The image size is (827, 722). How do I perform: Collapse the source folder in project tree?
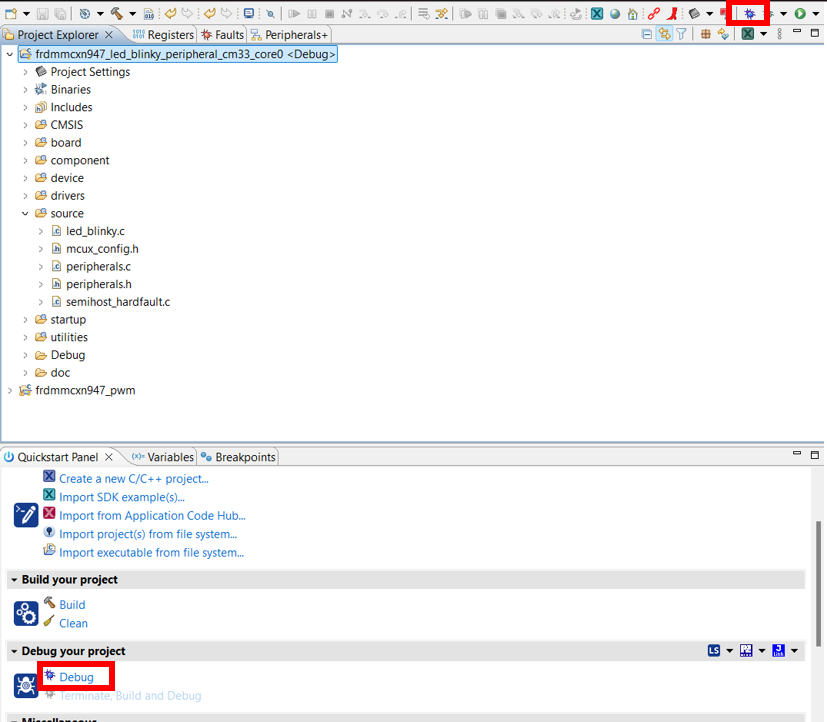pos(26,213)
